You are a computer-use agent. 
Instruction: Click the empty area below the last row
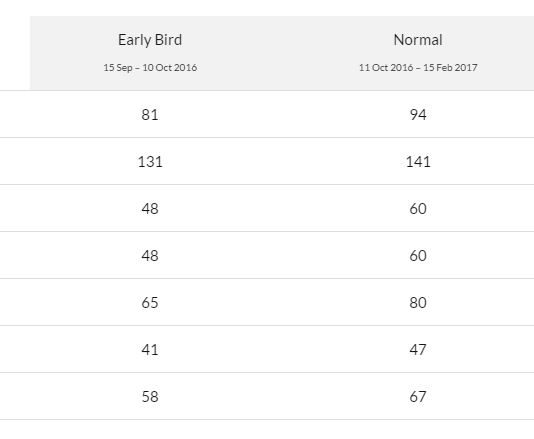pos(267,430)
